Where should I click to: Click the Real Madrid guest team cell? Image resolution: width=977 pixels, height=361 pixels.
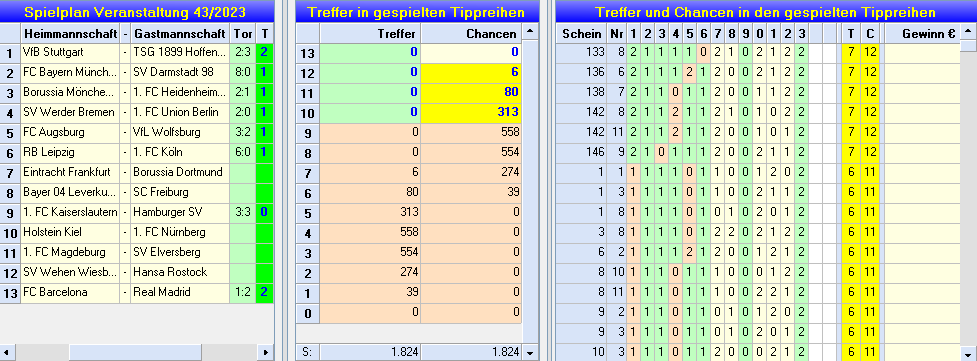pyautogui.click(x=179, y=292)
